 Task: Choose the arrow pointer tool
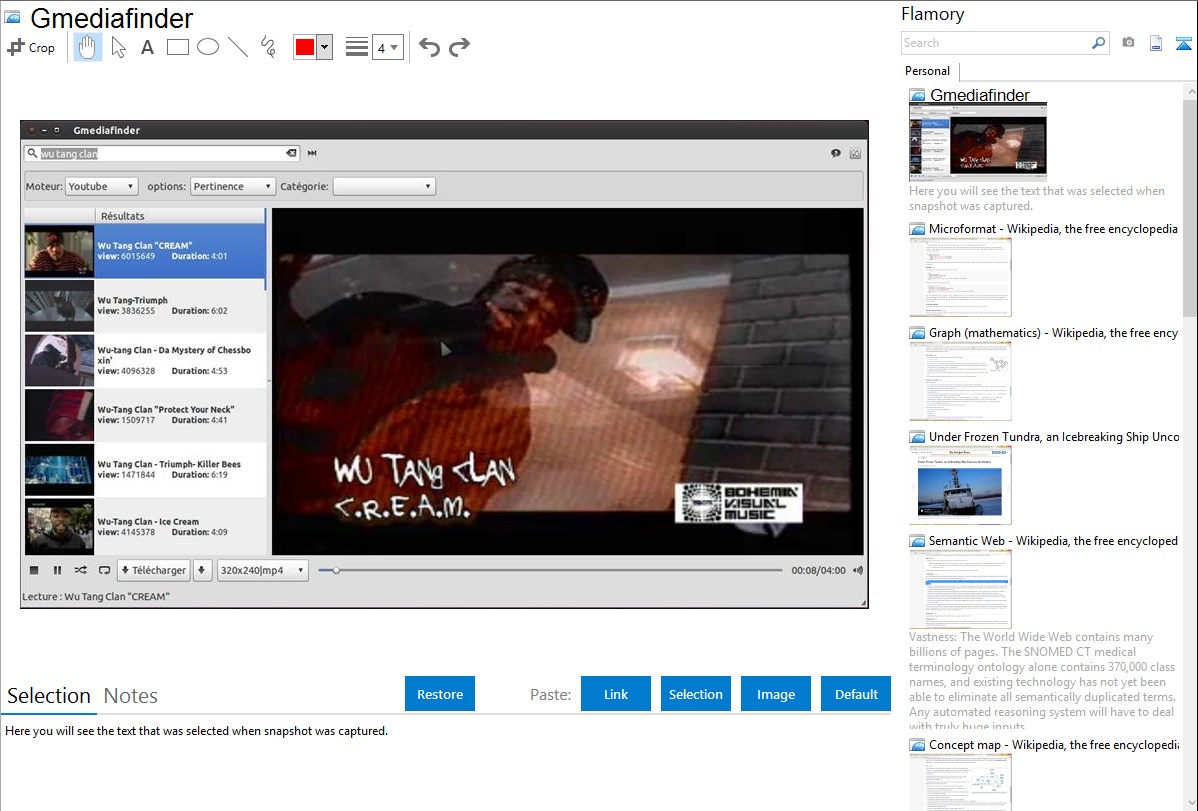(118, 47)
